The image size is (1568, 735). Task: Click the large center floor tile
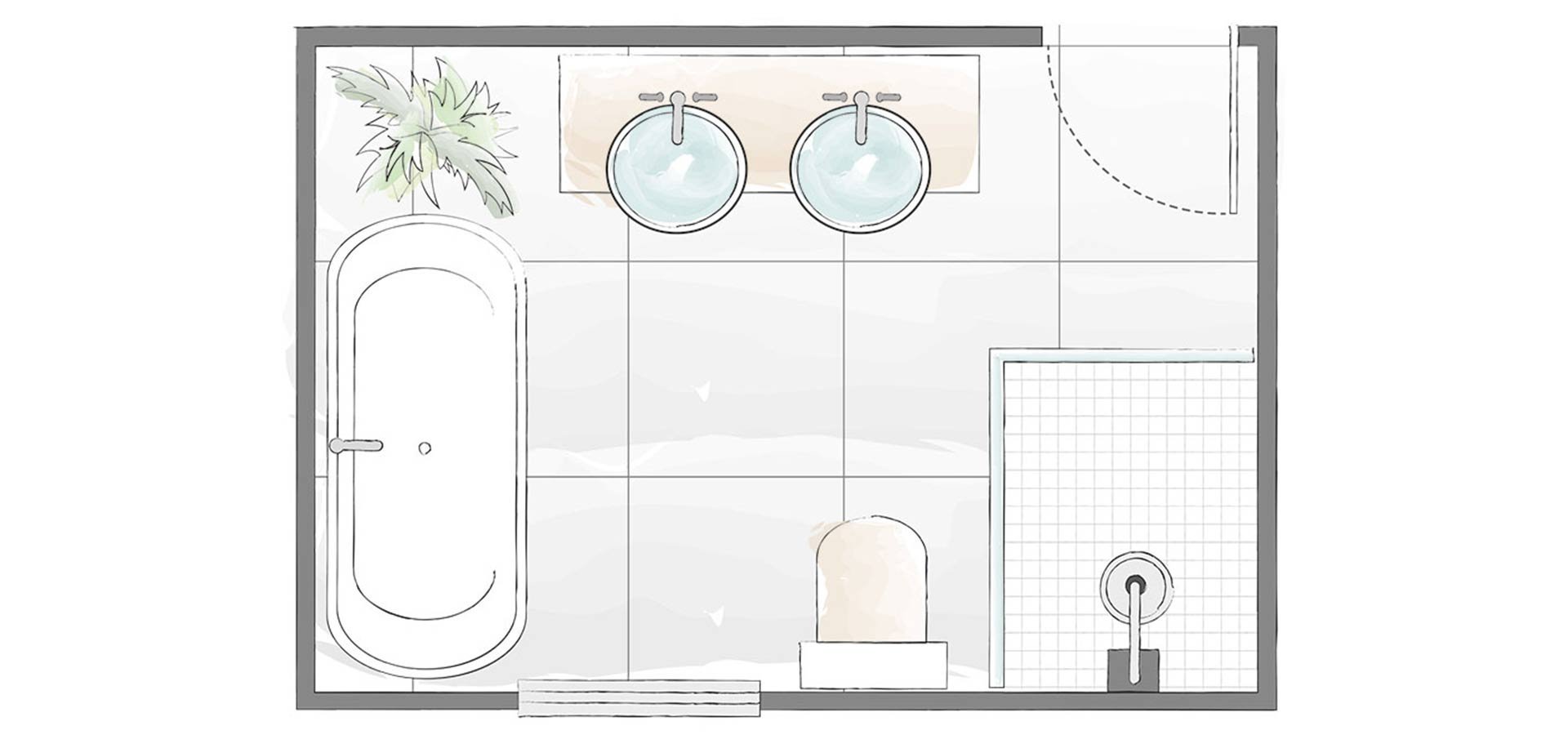[736, 368]
